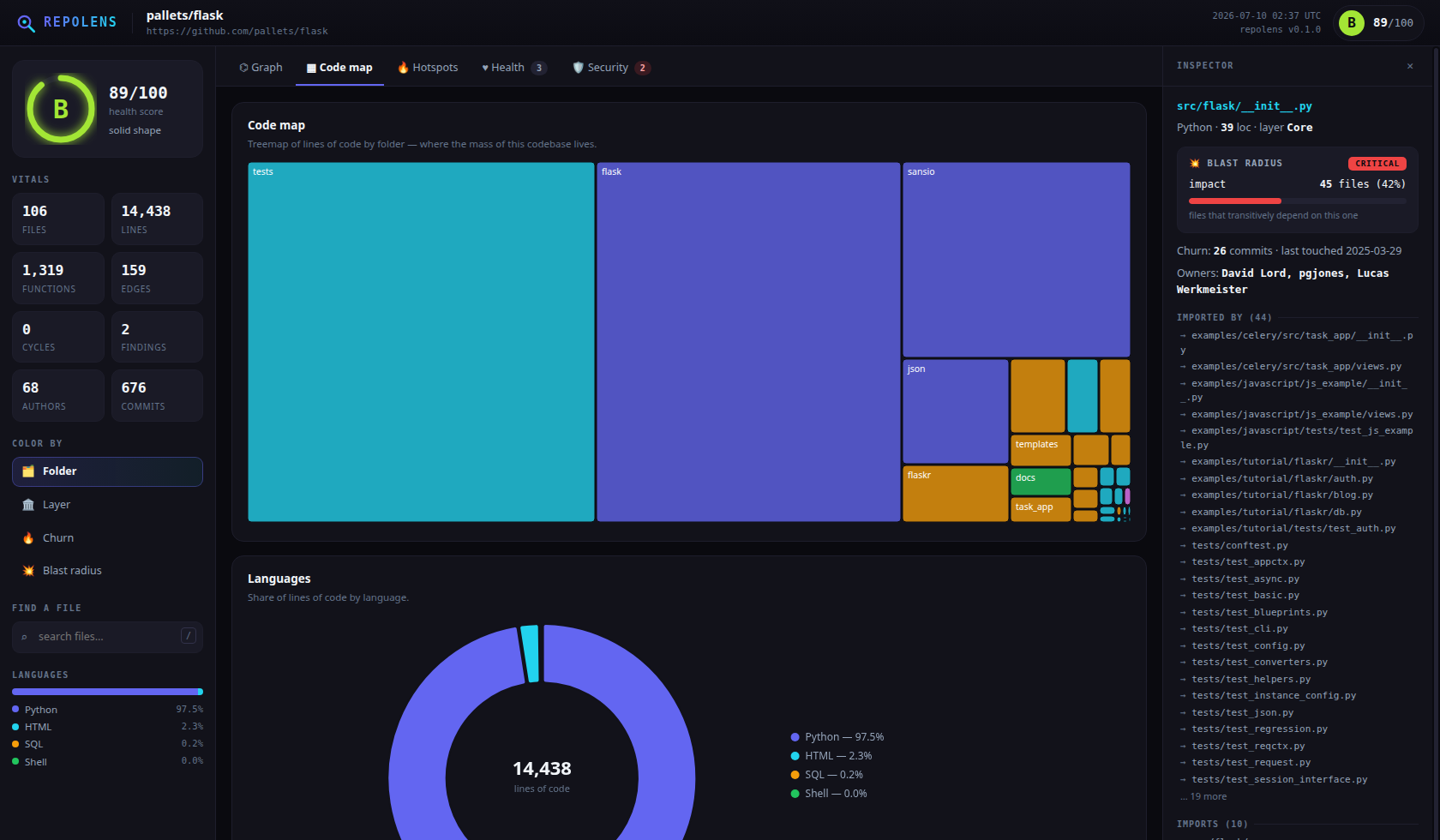Select Churn color-by option
Image resolution: width=1440 pixels, height=840 pixels.
coord(107,538)
